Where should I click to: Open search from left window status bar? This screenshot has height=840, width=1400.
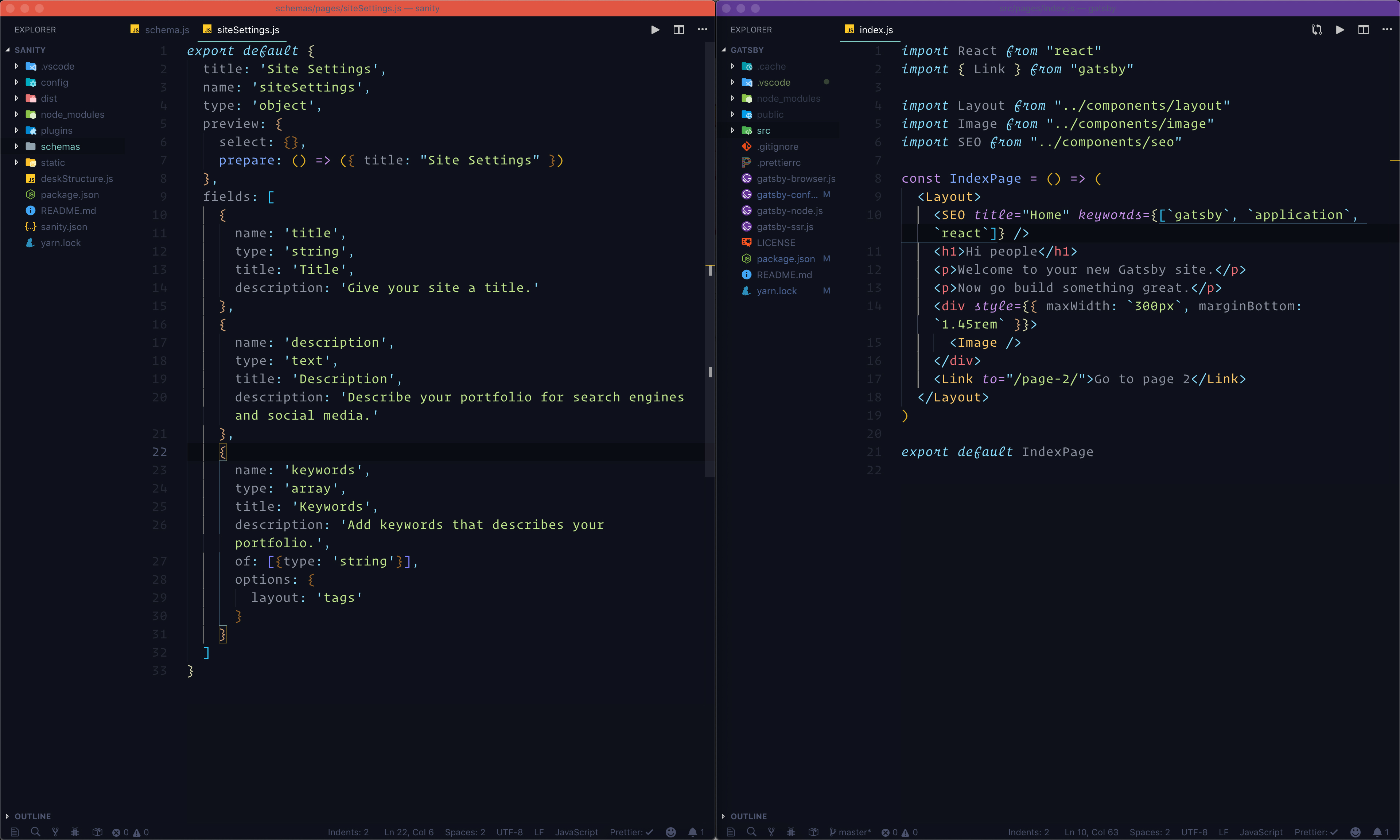tap(35, 832)
